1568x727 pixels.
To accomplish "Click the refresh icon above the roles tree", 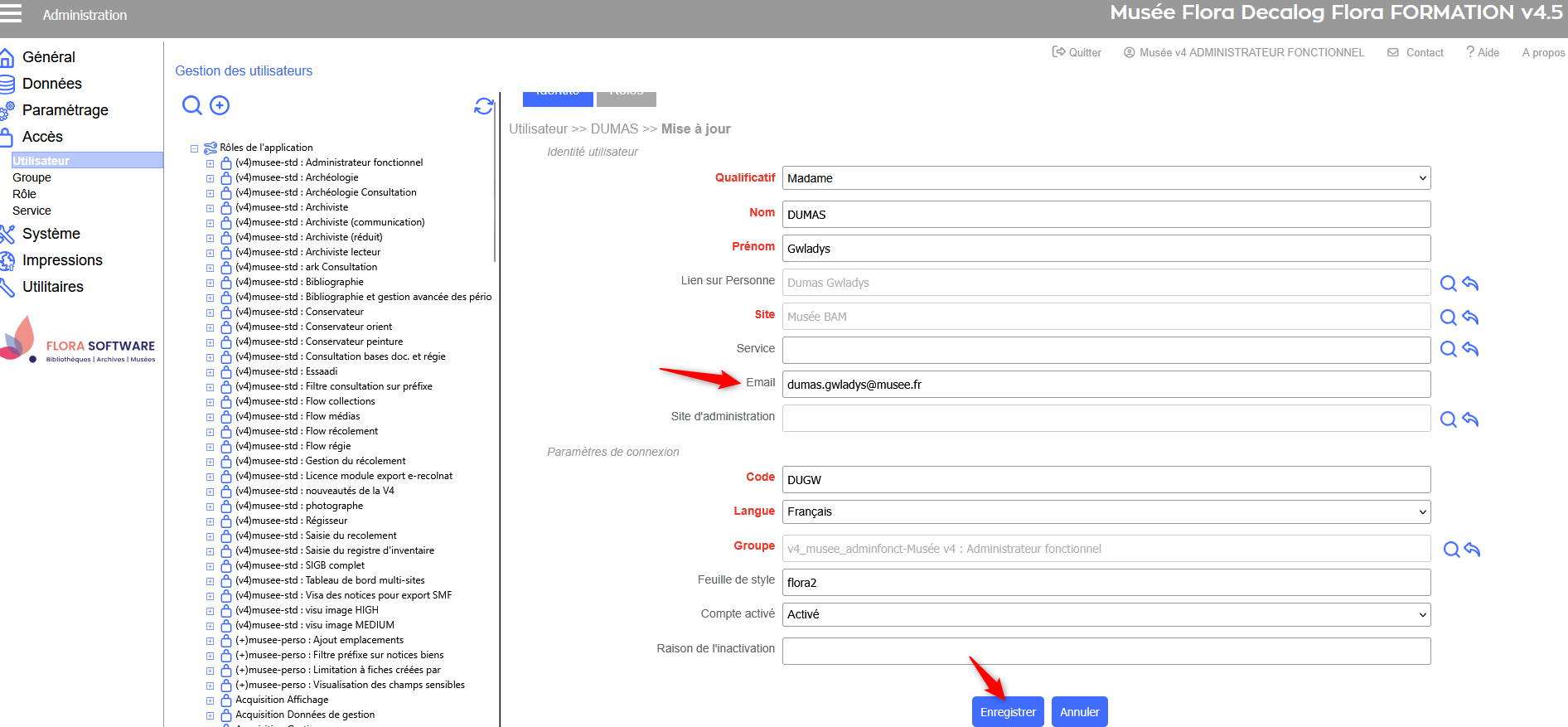I will click(484, 106).
